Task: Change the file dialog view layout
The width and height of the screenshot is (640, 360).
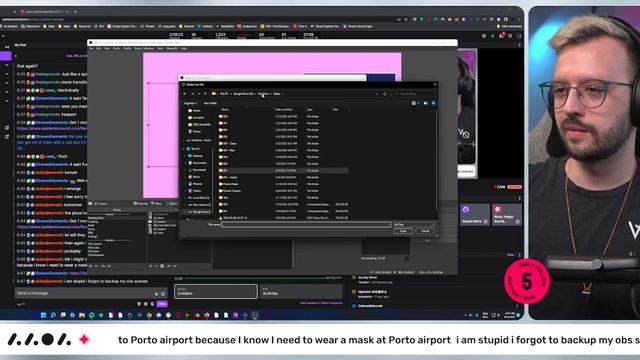Action: coord(415,103)
